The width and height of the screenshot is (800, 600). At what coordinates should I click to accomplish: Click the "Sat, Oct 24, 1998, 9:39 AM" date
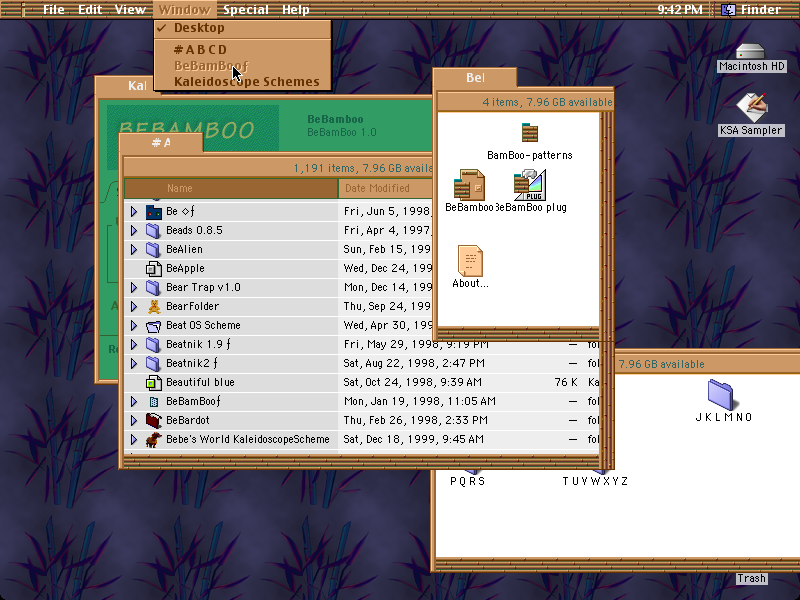click(413, 382)
